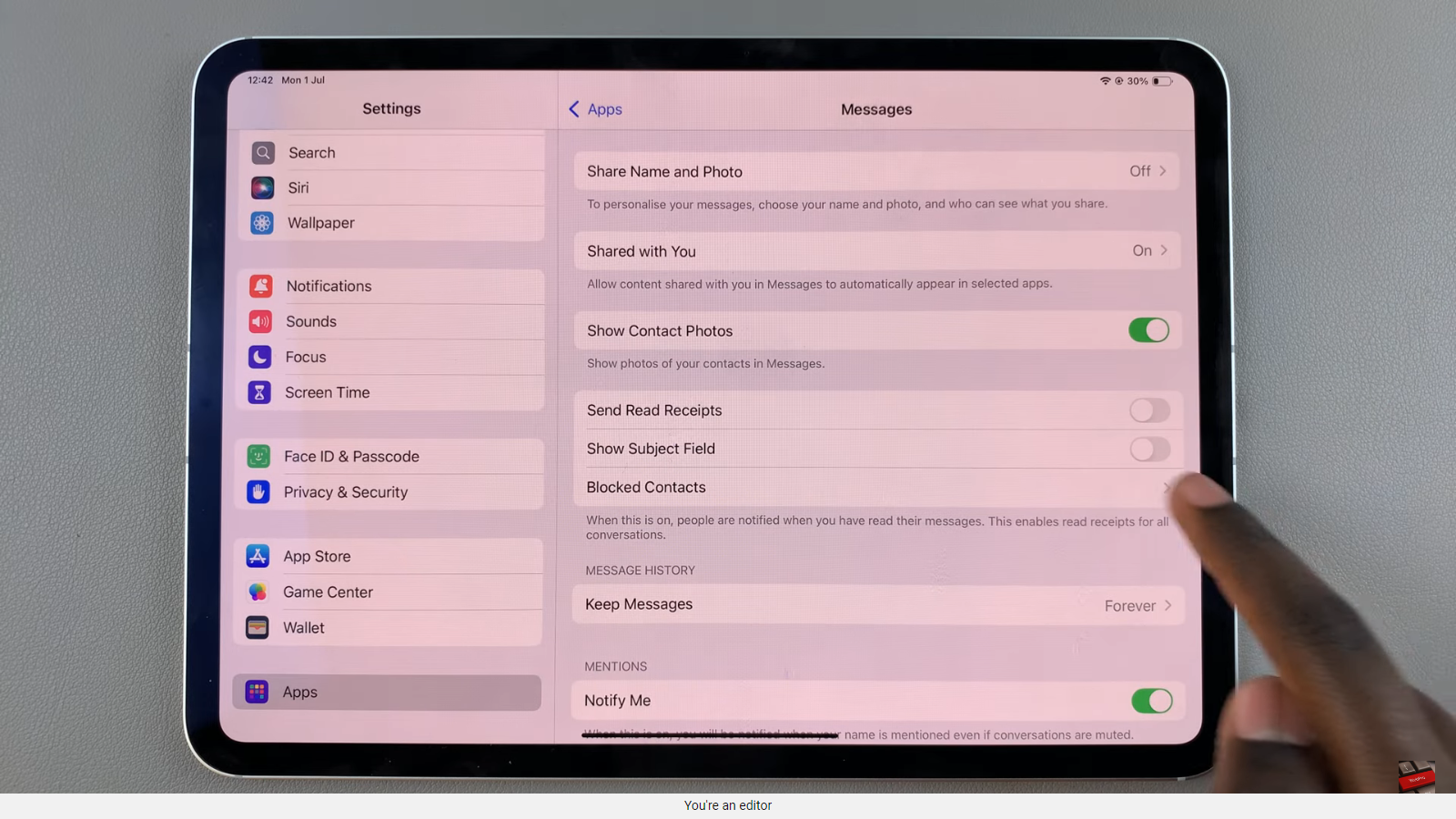Select Focus in the sidebar
This screenshot has height=819, width=1456.
click(x=391, y=357)
